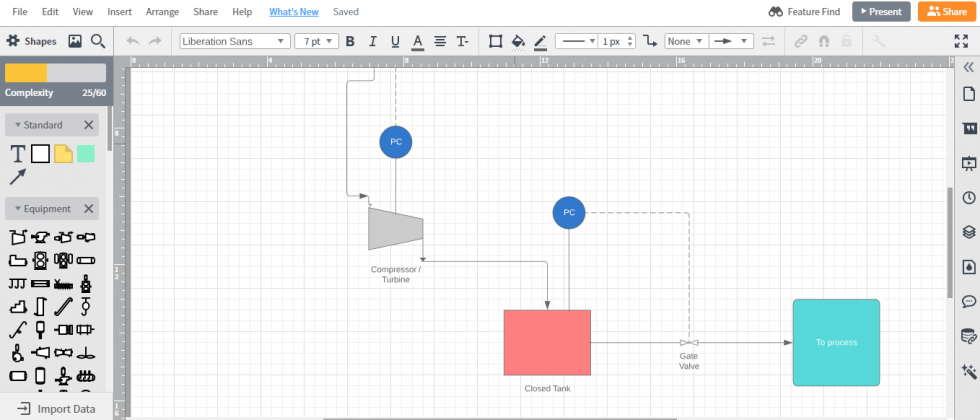Undo the last action
980x420 pixels.
click(x=132, y=41)
